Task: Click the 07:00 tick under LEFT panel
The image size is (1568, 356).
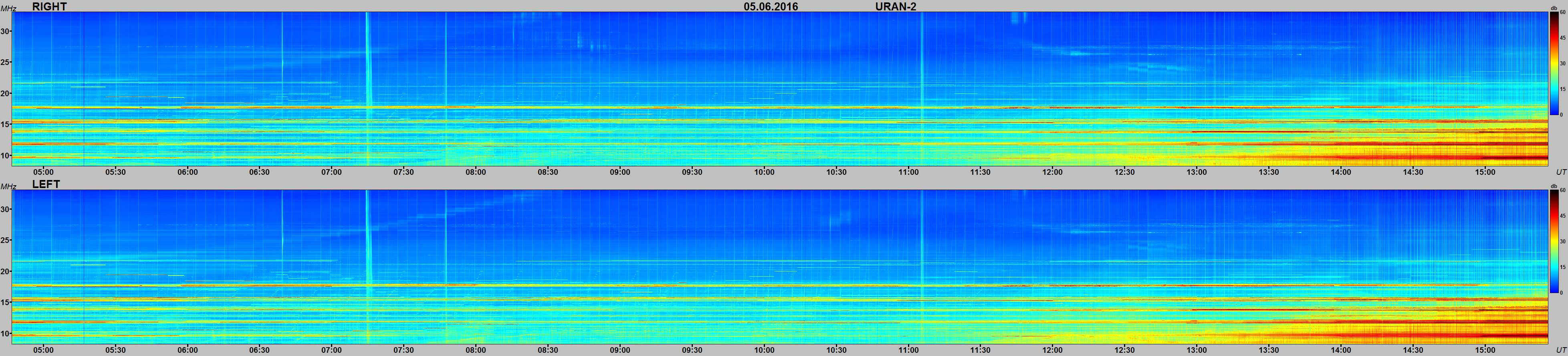Action: click(x=332, y=350)
